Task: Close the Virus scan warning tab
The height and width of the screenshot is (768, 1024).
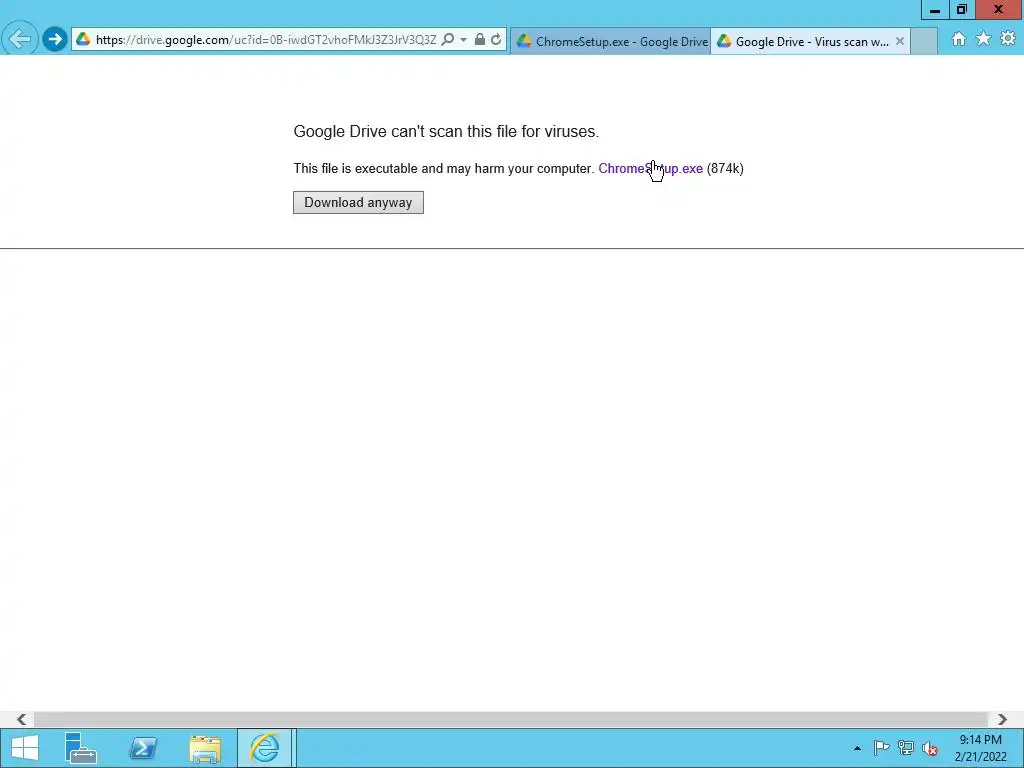Action: 900,41
